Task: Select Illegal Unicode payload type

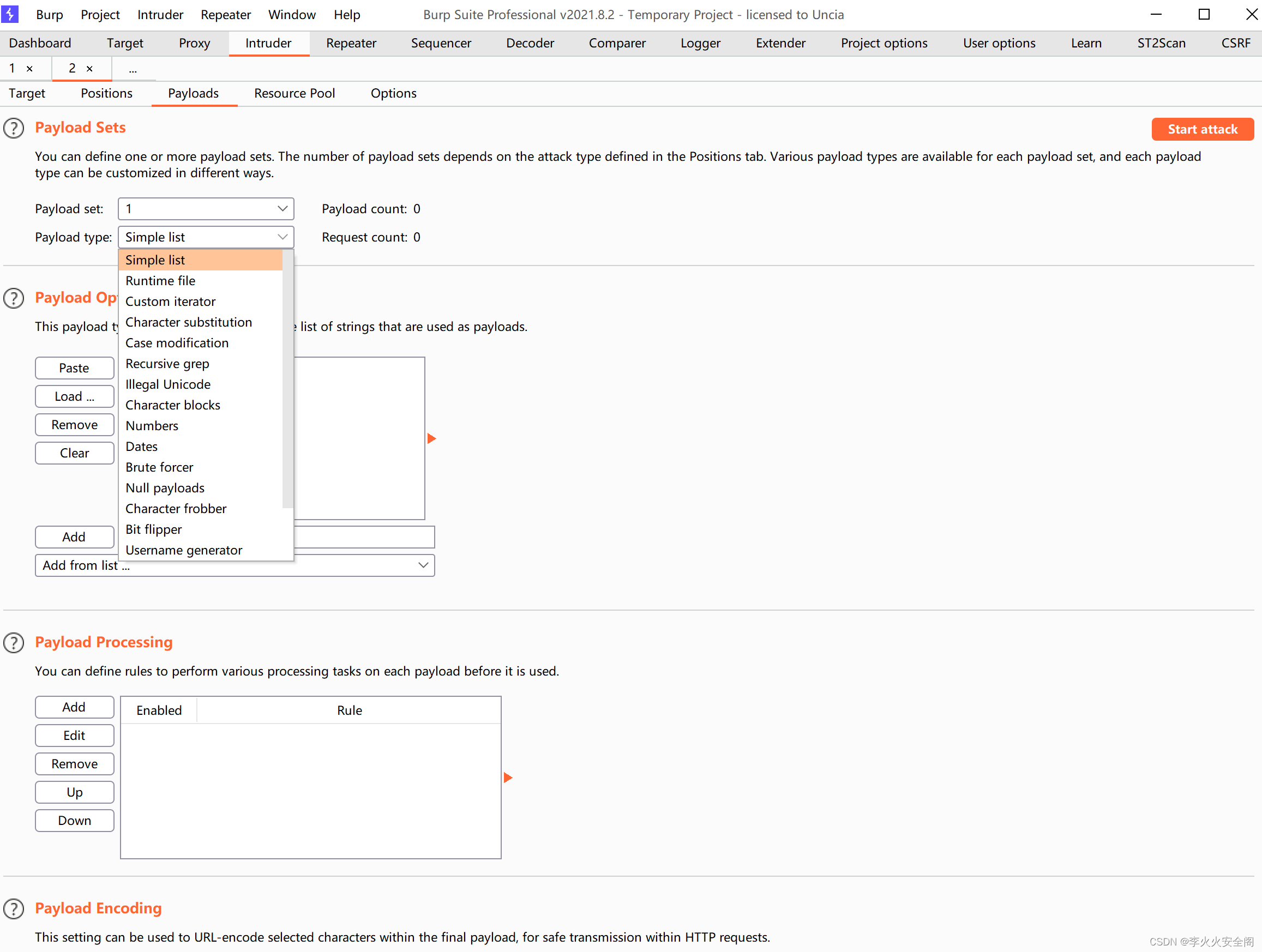Action: [x=200, y=384]
